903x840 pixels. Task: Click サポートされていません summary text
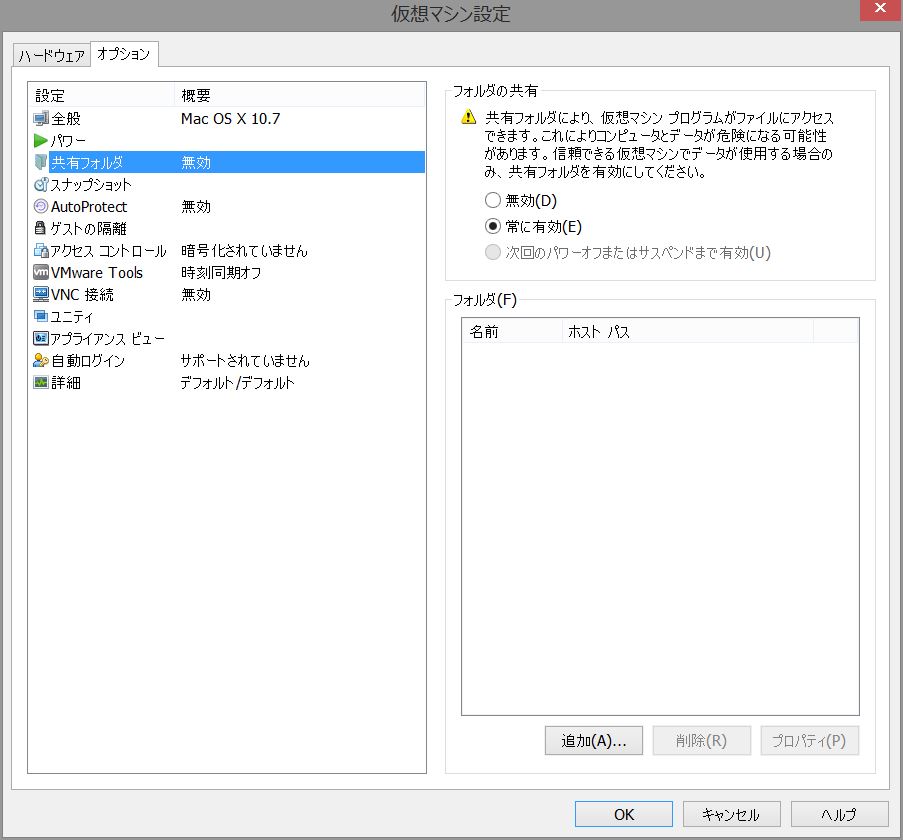245,360
